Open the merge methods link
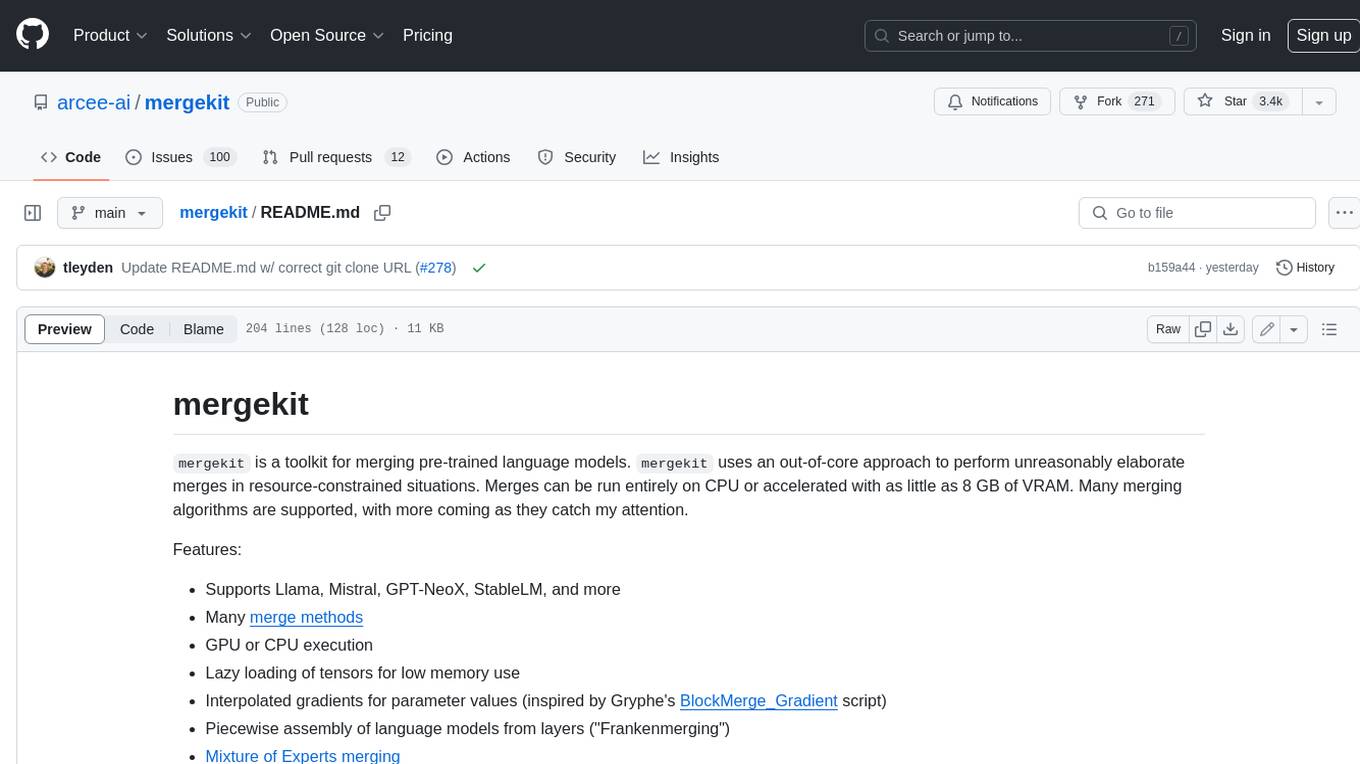Screen dimensions: 1360x764 (x=306, y=617)
